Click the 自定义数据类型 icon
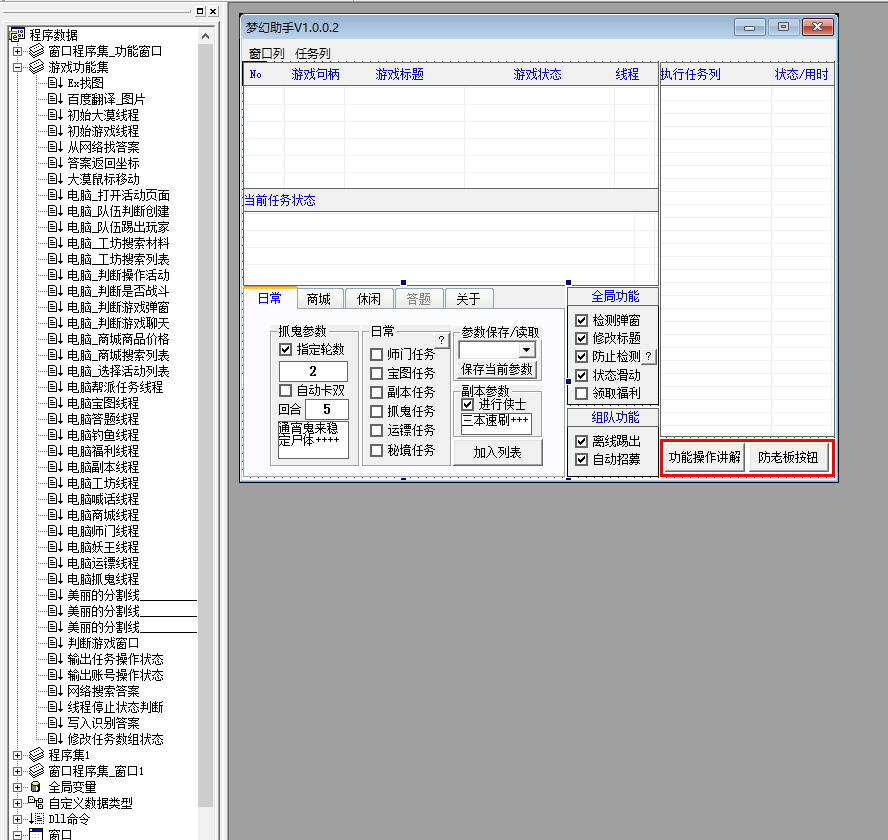The width and height of the screenshot is (888, 840). pos(36,803)
